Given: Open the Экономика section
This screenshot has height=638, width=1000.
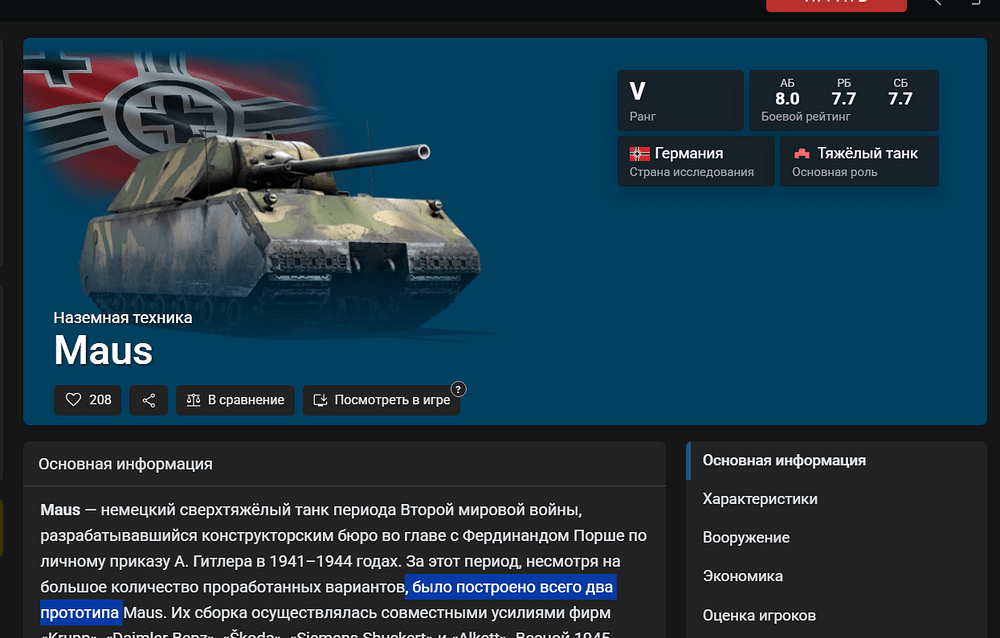Looking at the screenshot, I should coord(740,575).
